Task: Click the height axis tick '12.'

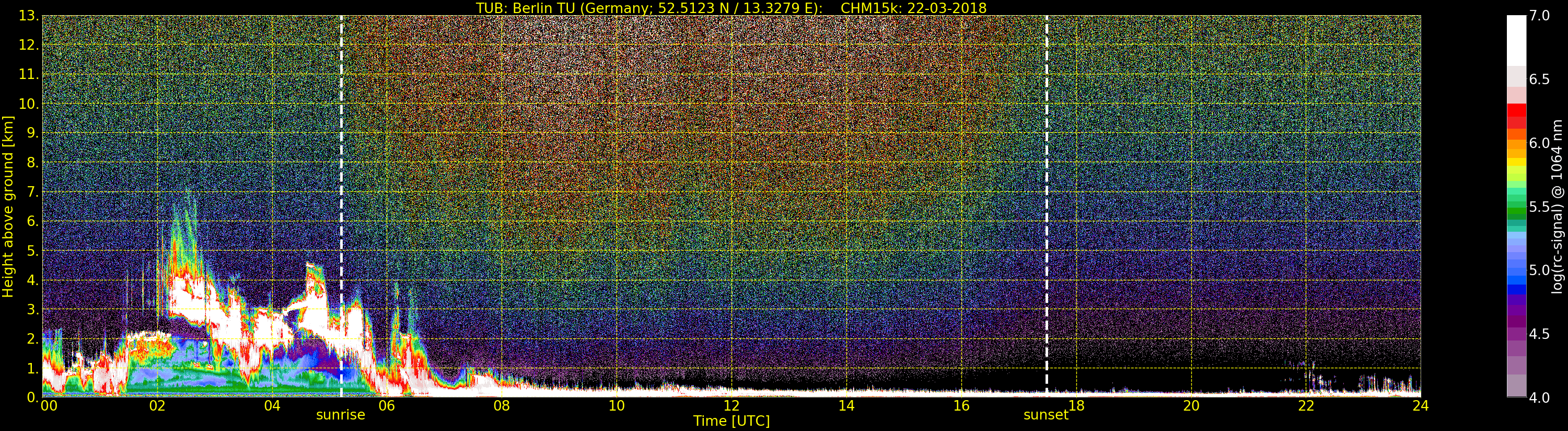Action: 29,45
